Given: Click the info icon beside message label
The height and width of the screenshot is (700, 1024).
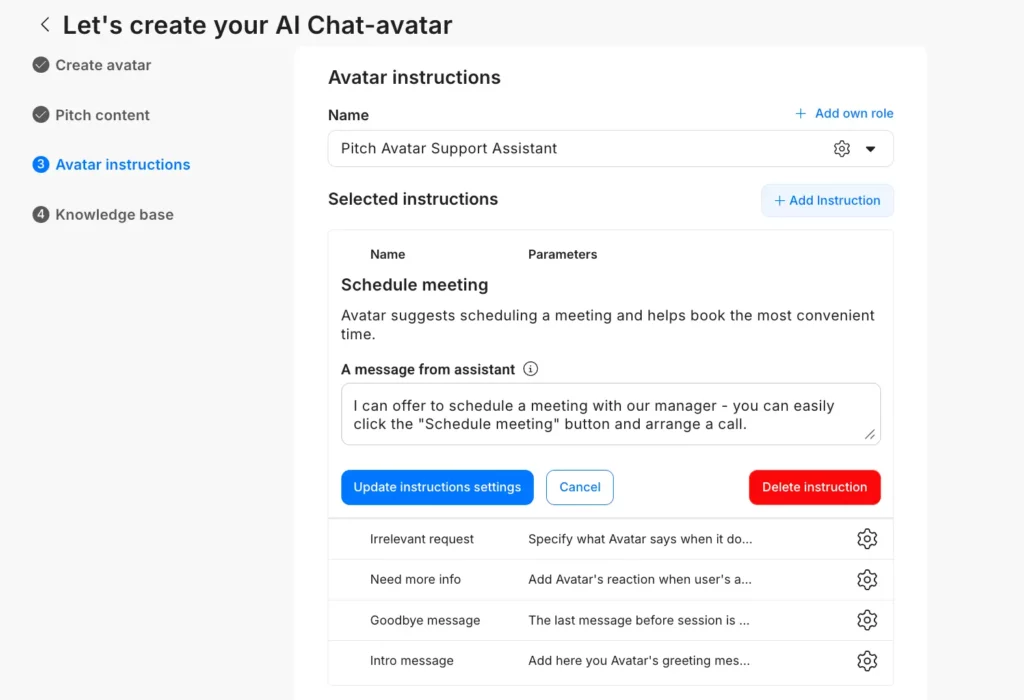Looking at the screenshot, I should [531, 369].
